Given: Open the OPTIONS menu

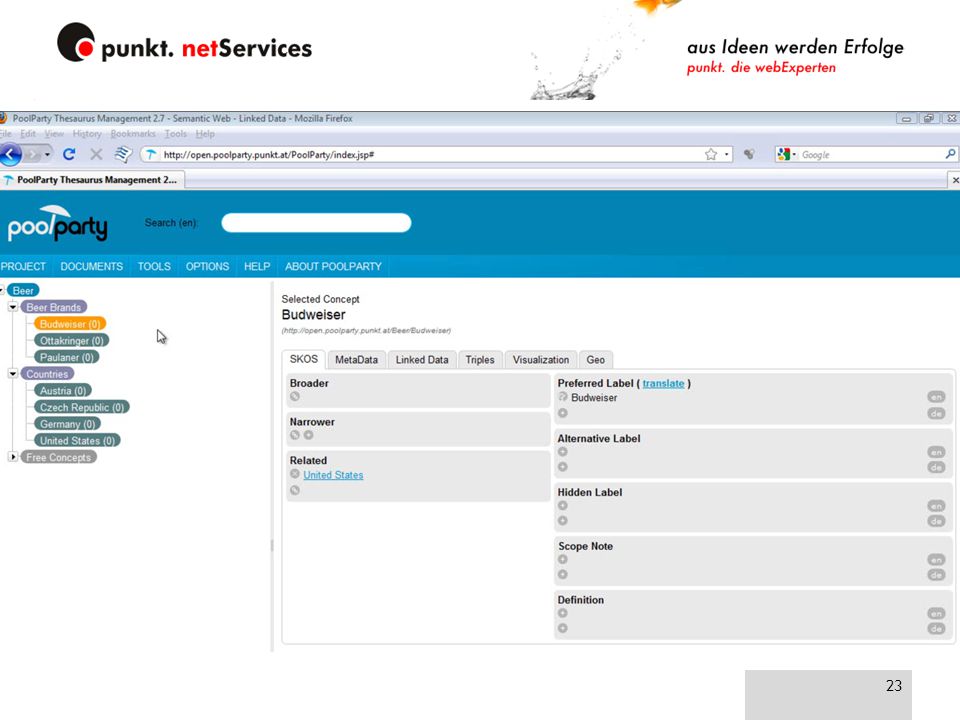Looking at the screenshot, I should (x=208, y=266).
